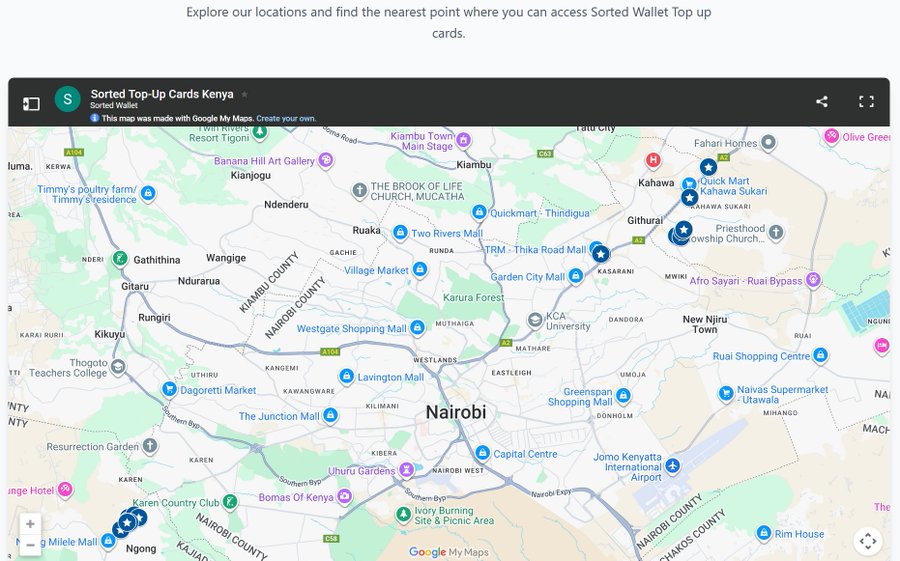Select the Dagoretti Market cart pin

[x=169, y=389]
